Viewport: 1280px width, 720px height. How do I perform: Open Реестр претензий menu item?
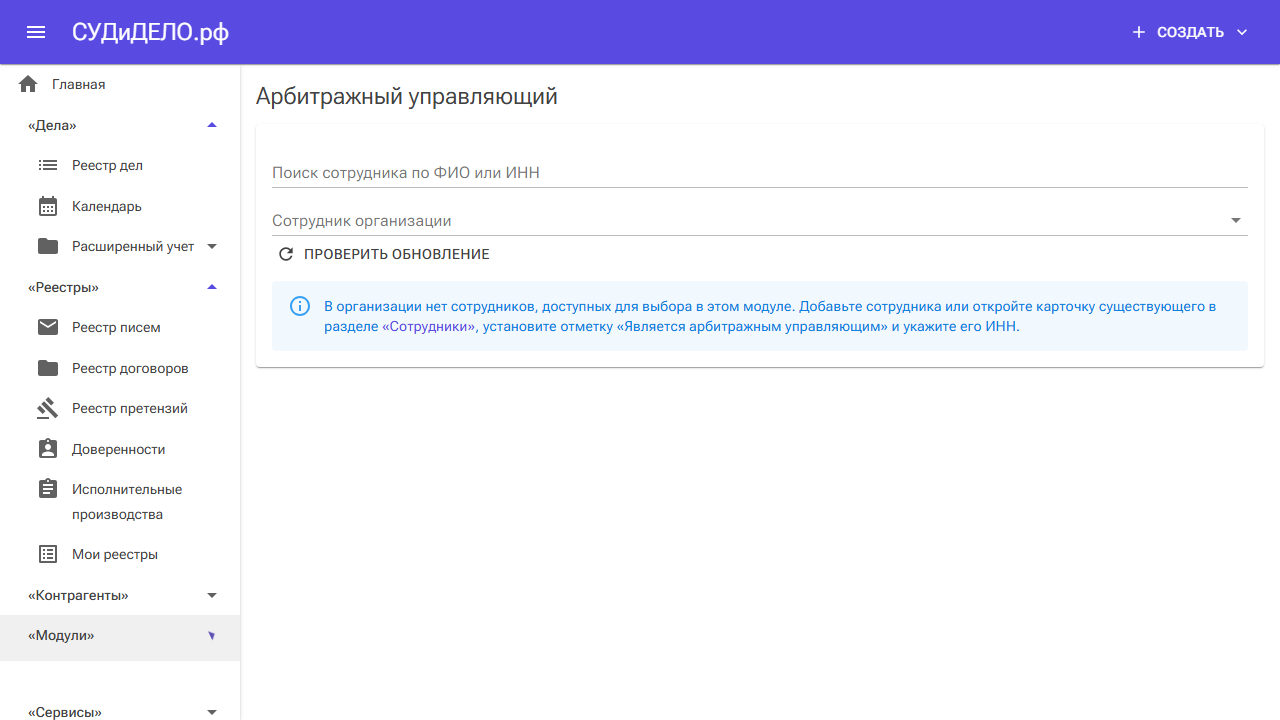[x=120, y=408]
